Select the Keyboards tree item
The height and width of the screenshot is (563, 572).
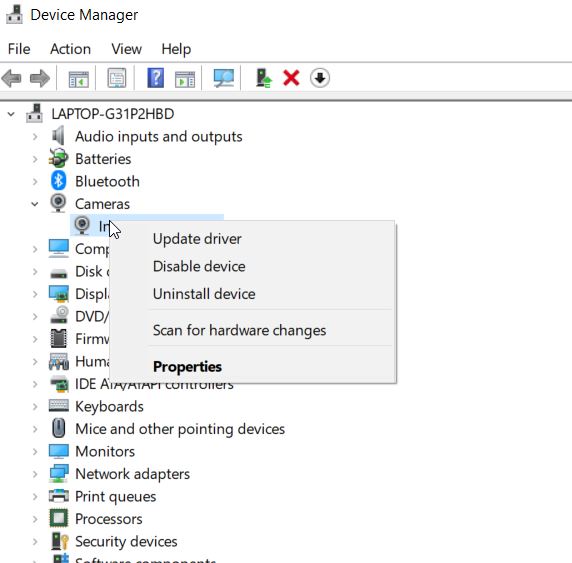[109, 406]
